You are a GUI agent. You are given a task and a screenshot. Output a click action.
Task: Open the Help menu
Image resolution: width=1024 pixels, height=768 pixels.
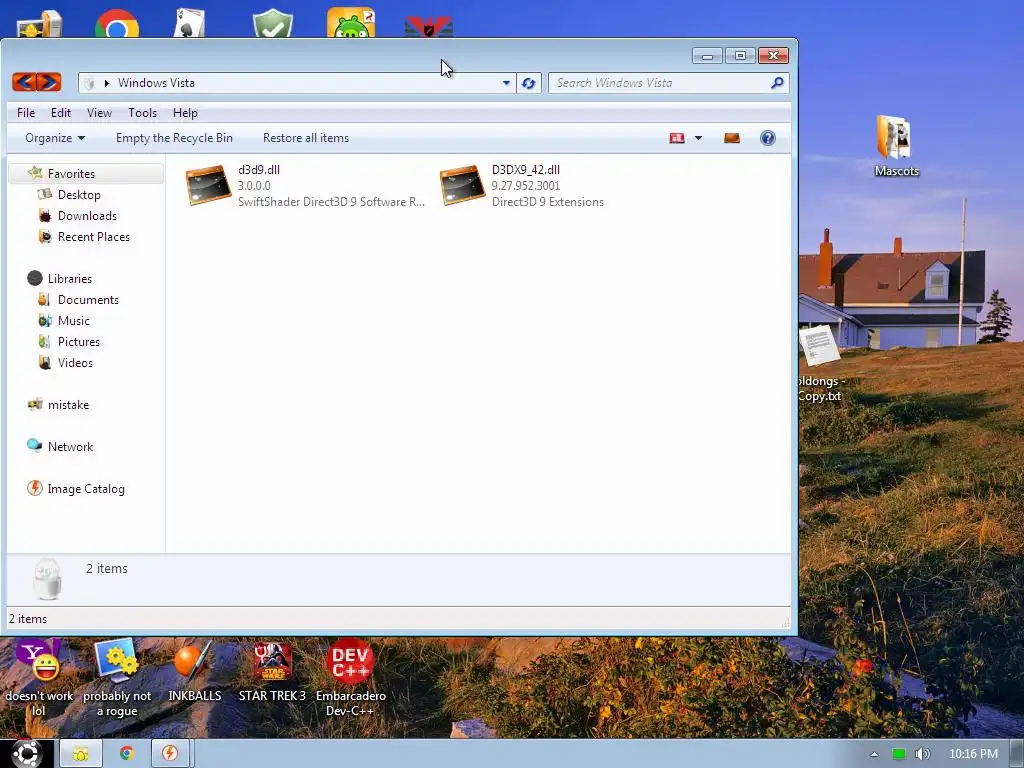tap(185, 113)
